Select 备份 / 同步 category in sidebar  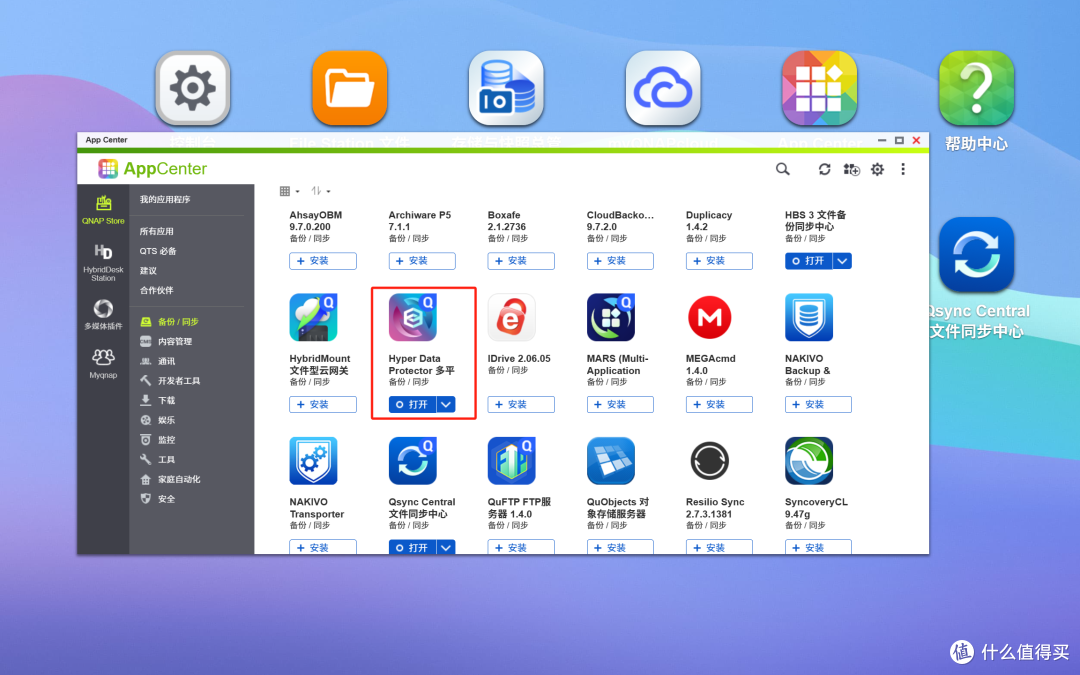(x=178, y=322)
